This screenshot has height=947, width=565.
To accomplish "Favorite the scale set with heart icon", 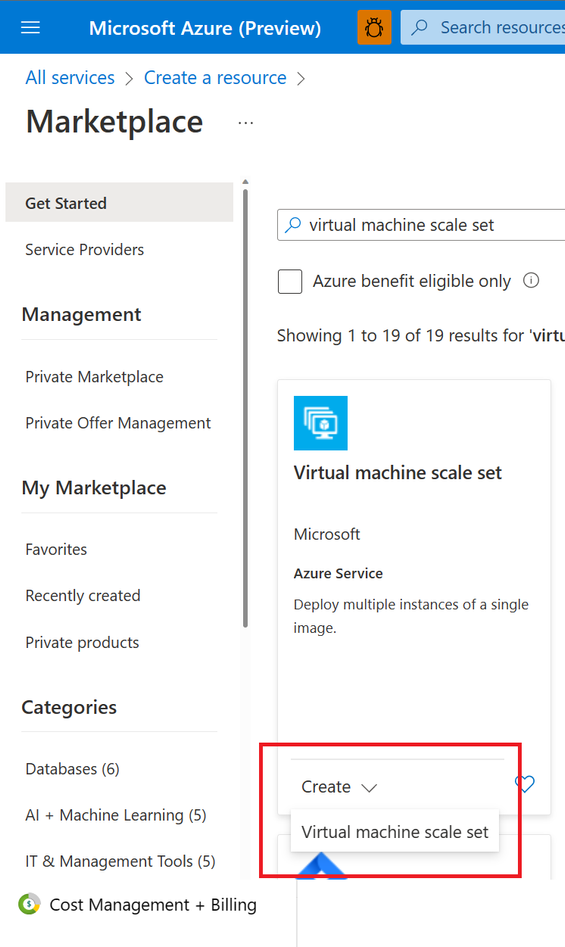I will 525,784.
